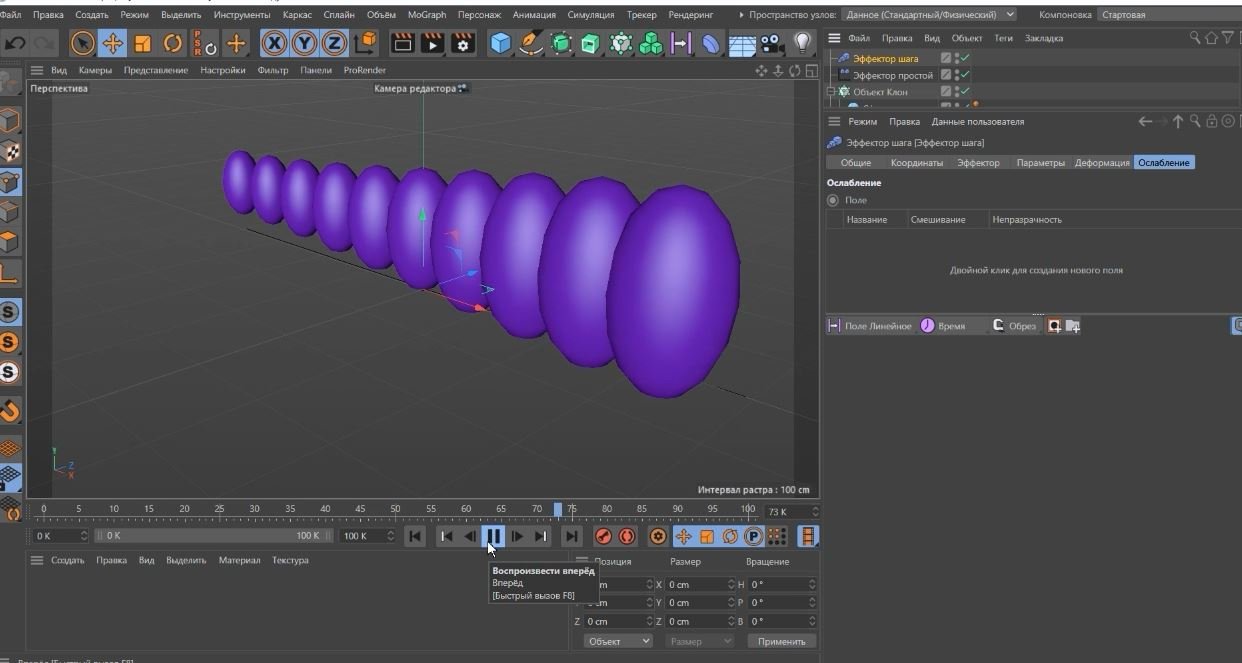1242x663 pixels.
Task: Toggle X axis lock button
Action: (x=274, y=43)
